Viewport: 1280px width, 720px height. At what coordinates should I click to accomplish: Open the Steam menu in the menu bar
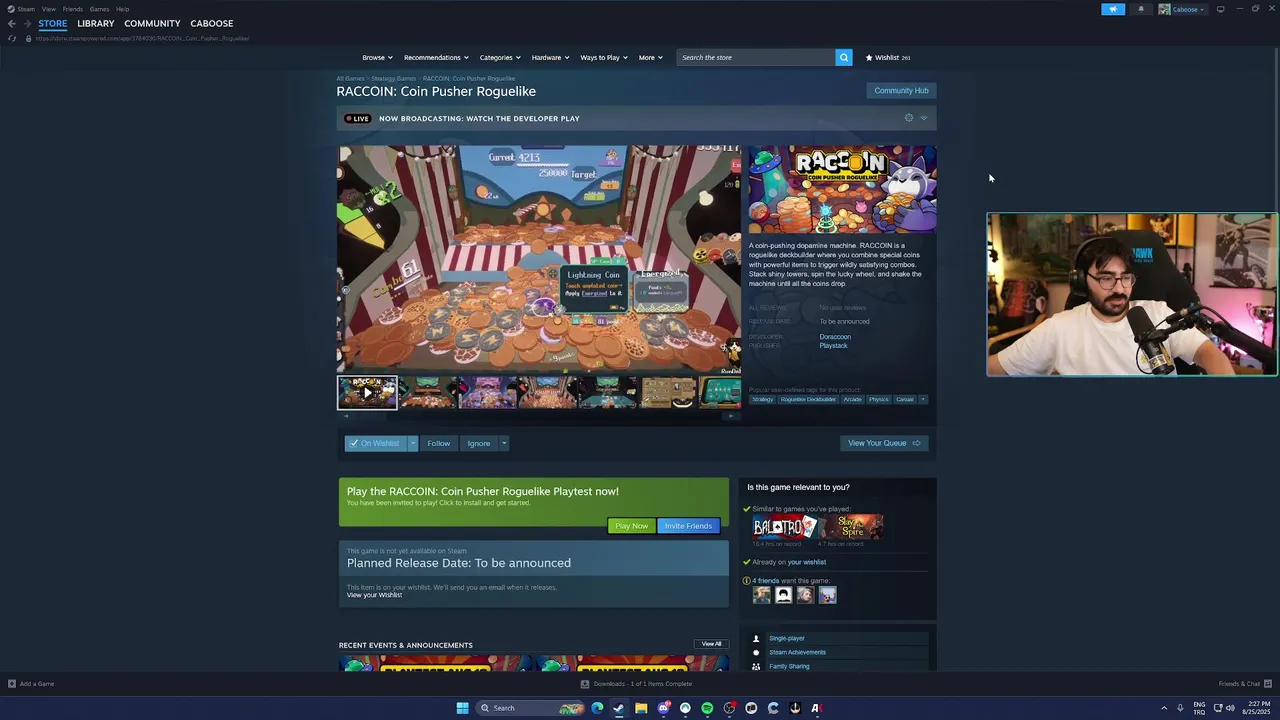26,9
